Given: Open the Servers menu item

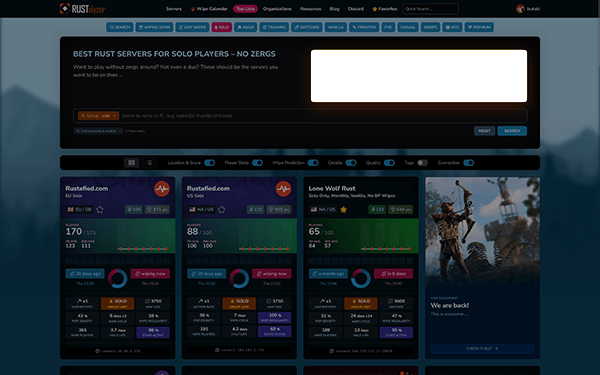Looking at the screenshot, I should click(x=174, y=8).
